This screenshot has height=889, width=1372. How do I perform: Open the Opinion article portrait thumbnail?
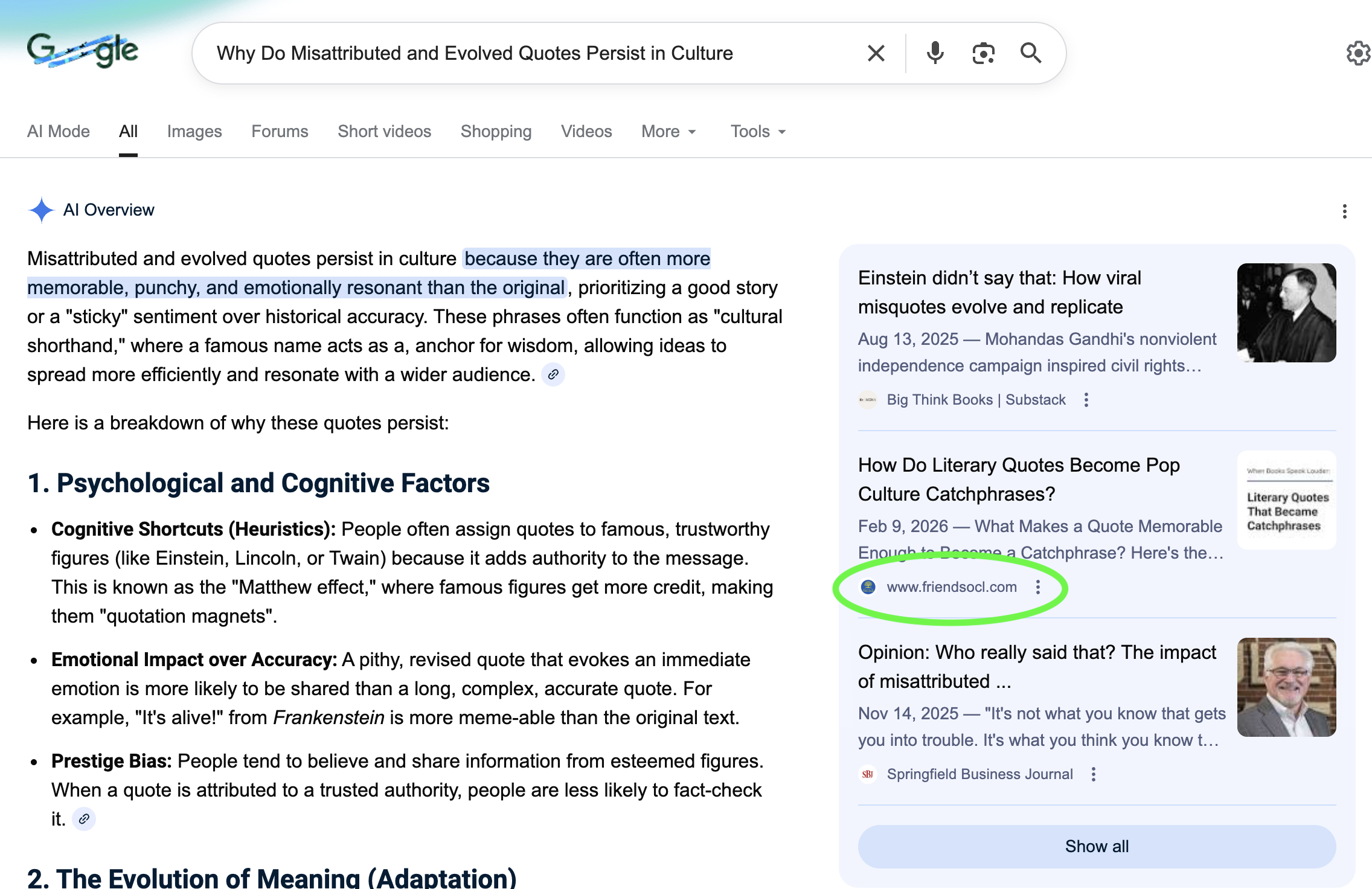point(1286,687)
